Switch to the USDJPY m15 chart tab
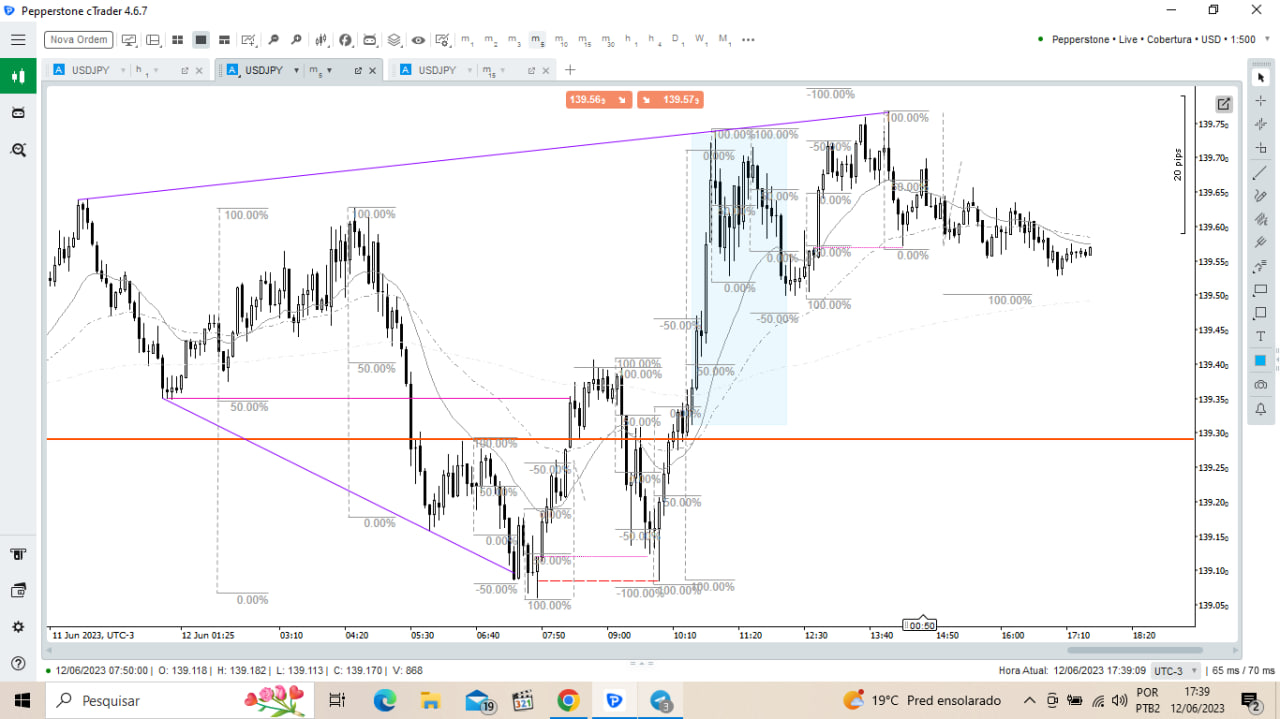This screenshot has height=719, width=1280. point(437,71)
